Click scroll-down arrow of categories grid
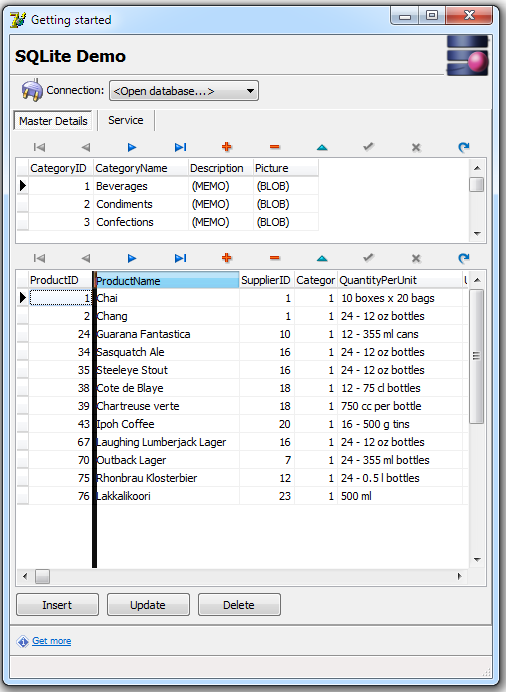The width and height of the screenshot is (506, 692). (x=477, y=234)
